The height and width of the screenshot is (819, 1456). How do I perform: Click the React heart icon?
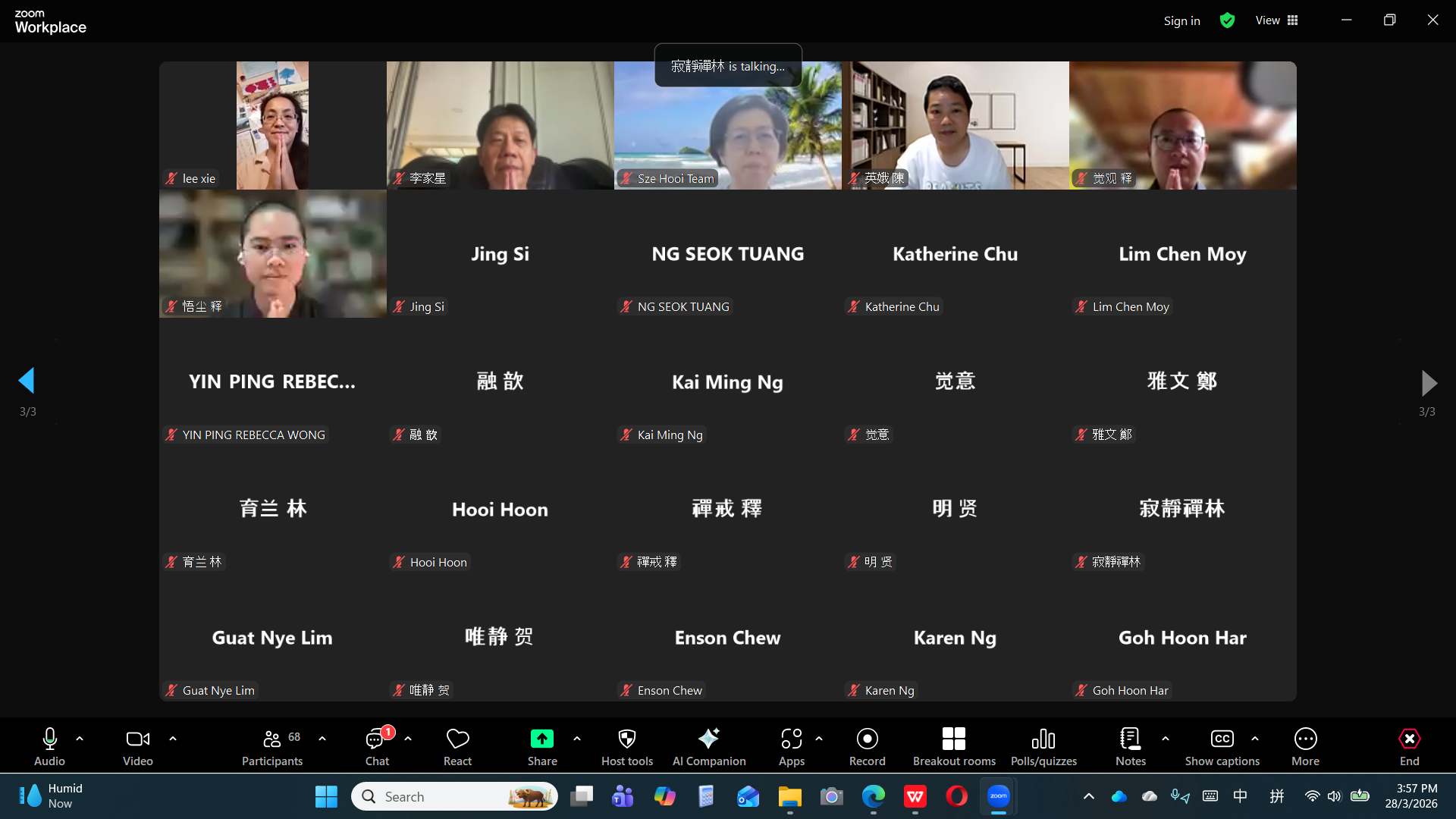coord(457,746)
